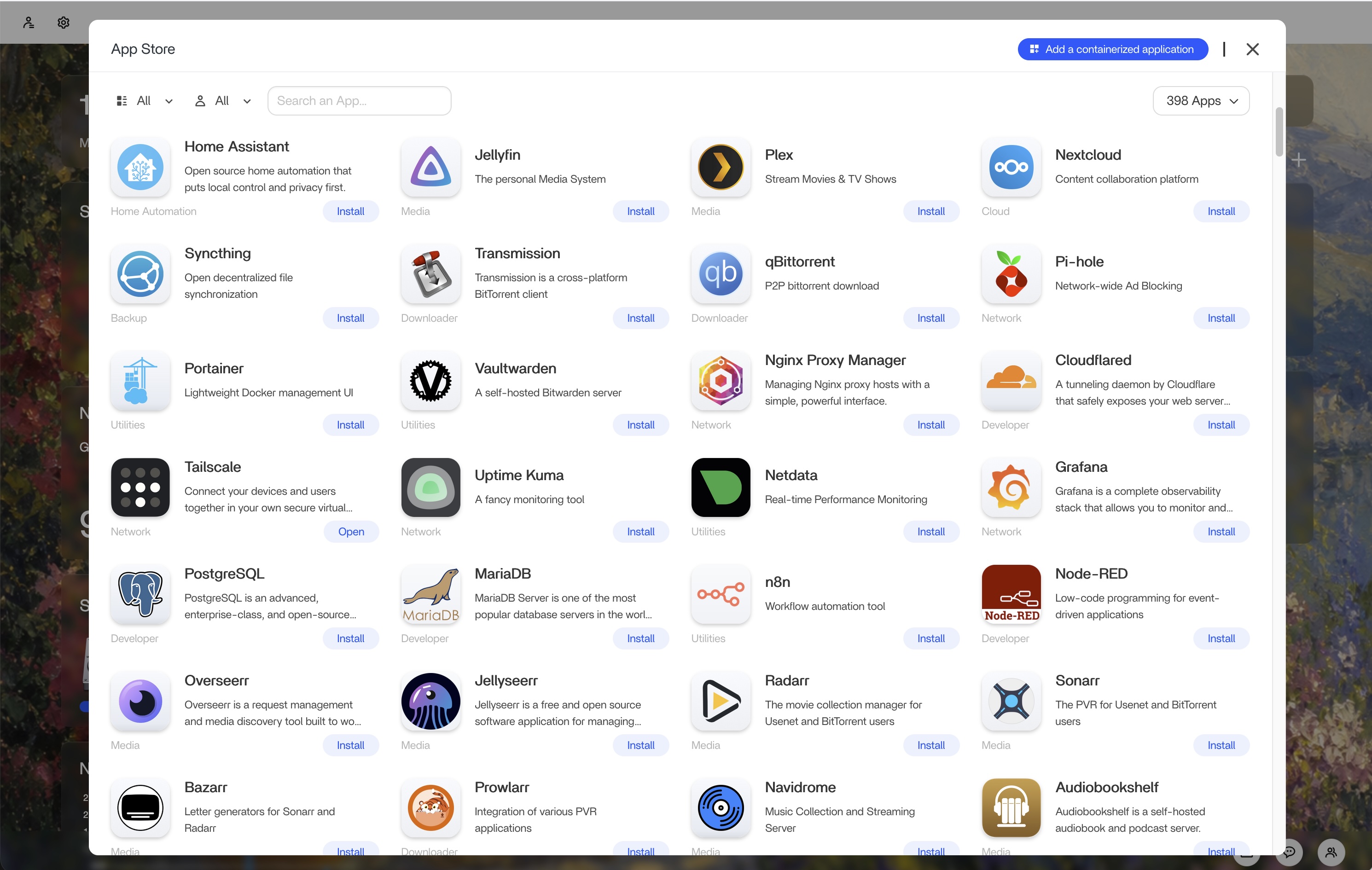Click the qBittorrent app icon
This screenshot has height=870, width=1372.
(720, 274)
